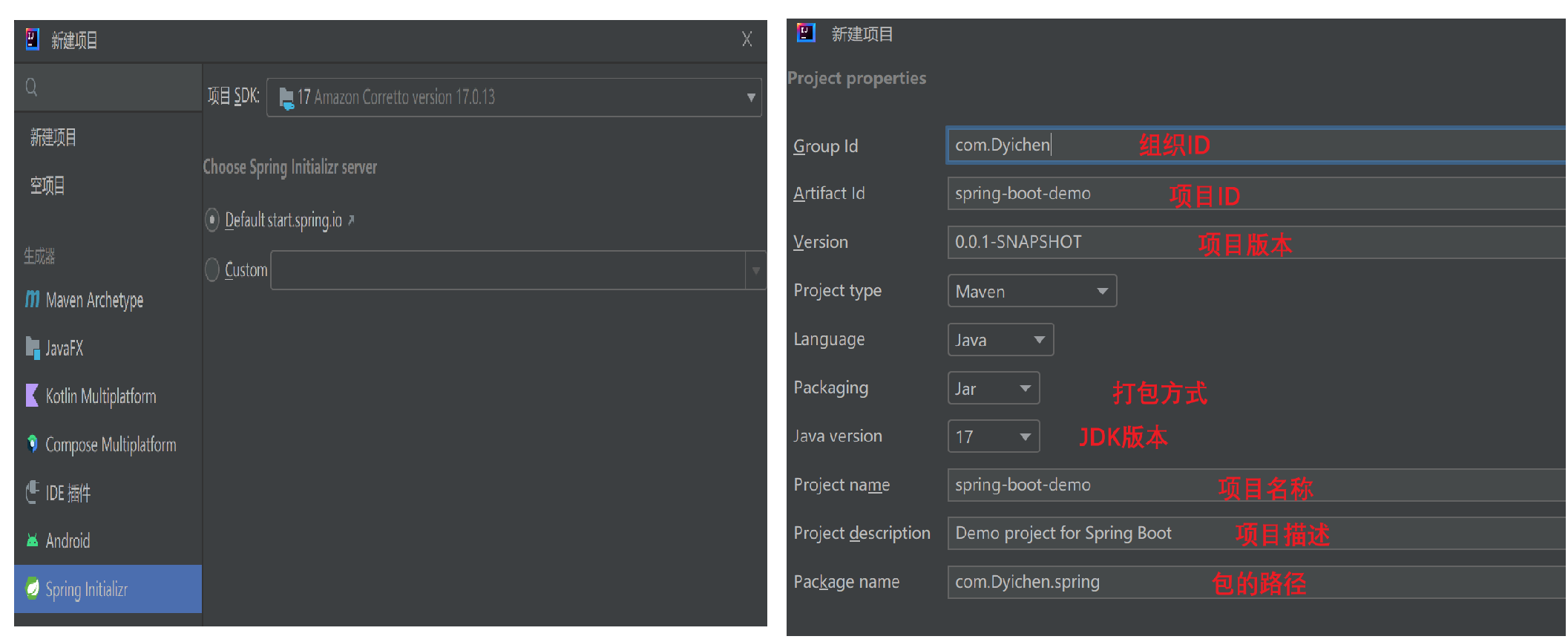This screenshot has width=1568, height=642.
Task: Click the Artifact Id label
Action: [829, 193]
